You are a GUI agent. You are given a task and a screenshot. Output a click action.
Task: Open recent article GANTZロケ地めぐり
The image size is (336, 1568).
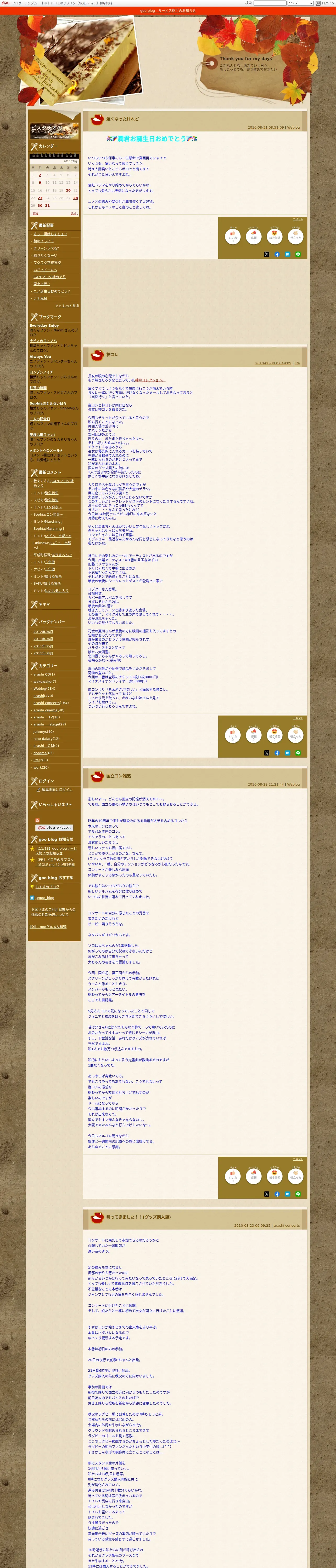pyautogui.click(x=49, y=277)
